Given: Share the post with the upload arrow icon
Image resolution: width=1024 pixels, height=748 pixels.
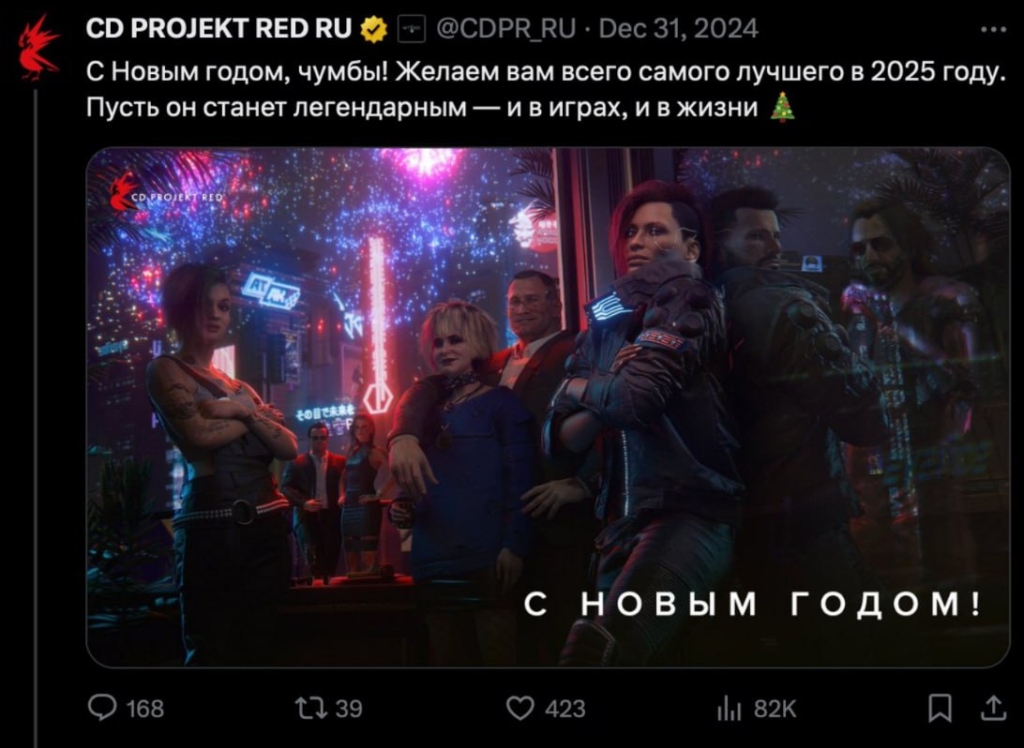Looking at the screenshot, I should 992,708.
